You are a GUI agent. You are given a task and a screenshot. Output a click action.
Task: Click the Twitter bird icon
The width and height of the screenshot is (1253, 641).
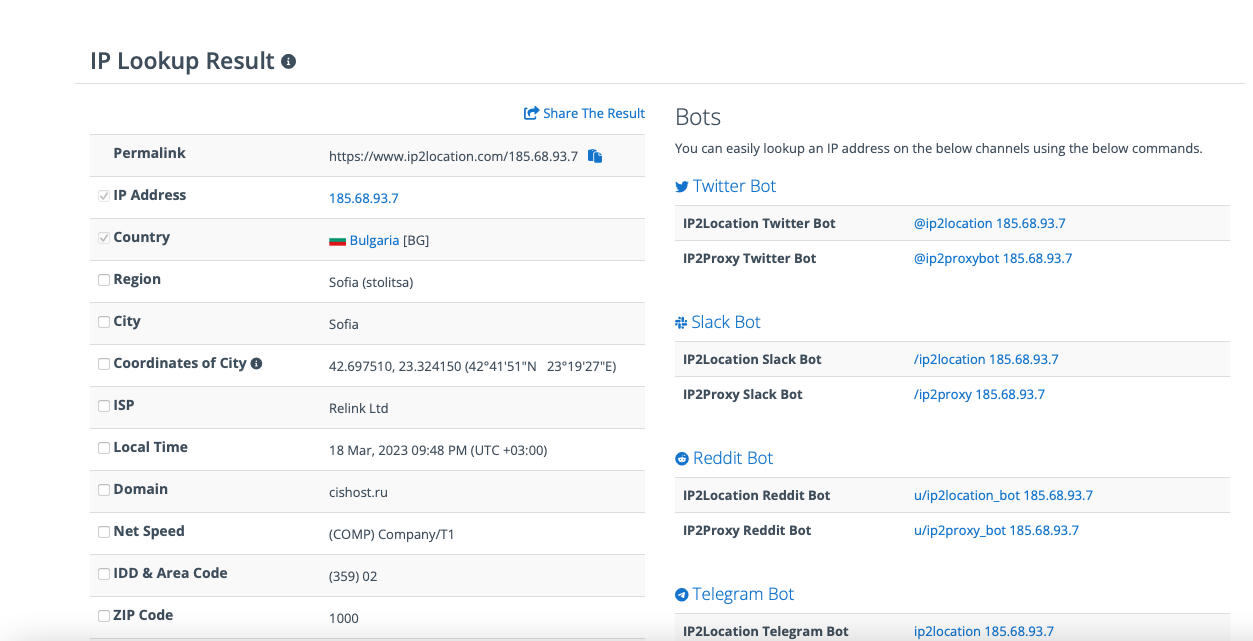(682, 187)
